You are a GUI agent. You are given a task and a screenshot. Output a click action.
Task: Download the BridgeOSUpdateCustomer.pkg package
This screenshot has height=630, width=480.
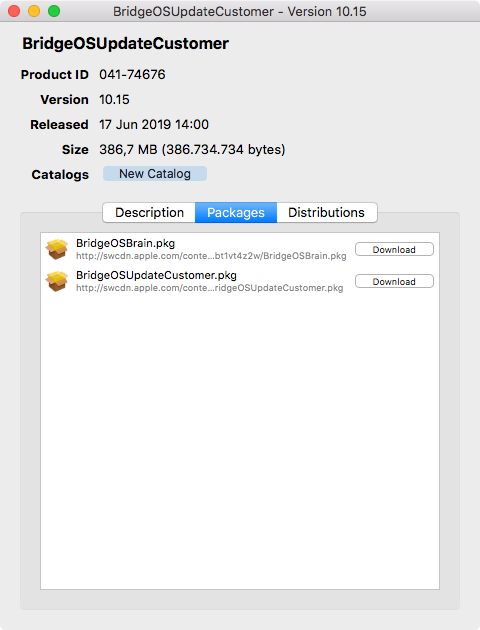(394, 282)
